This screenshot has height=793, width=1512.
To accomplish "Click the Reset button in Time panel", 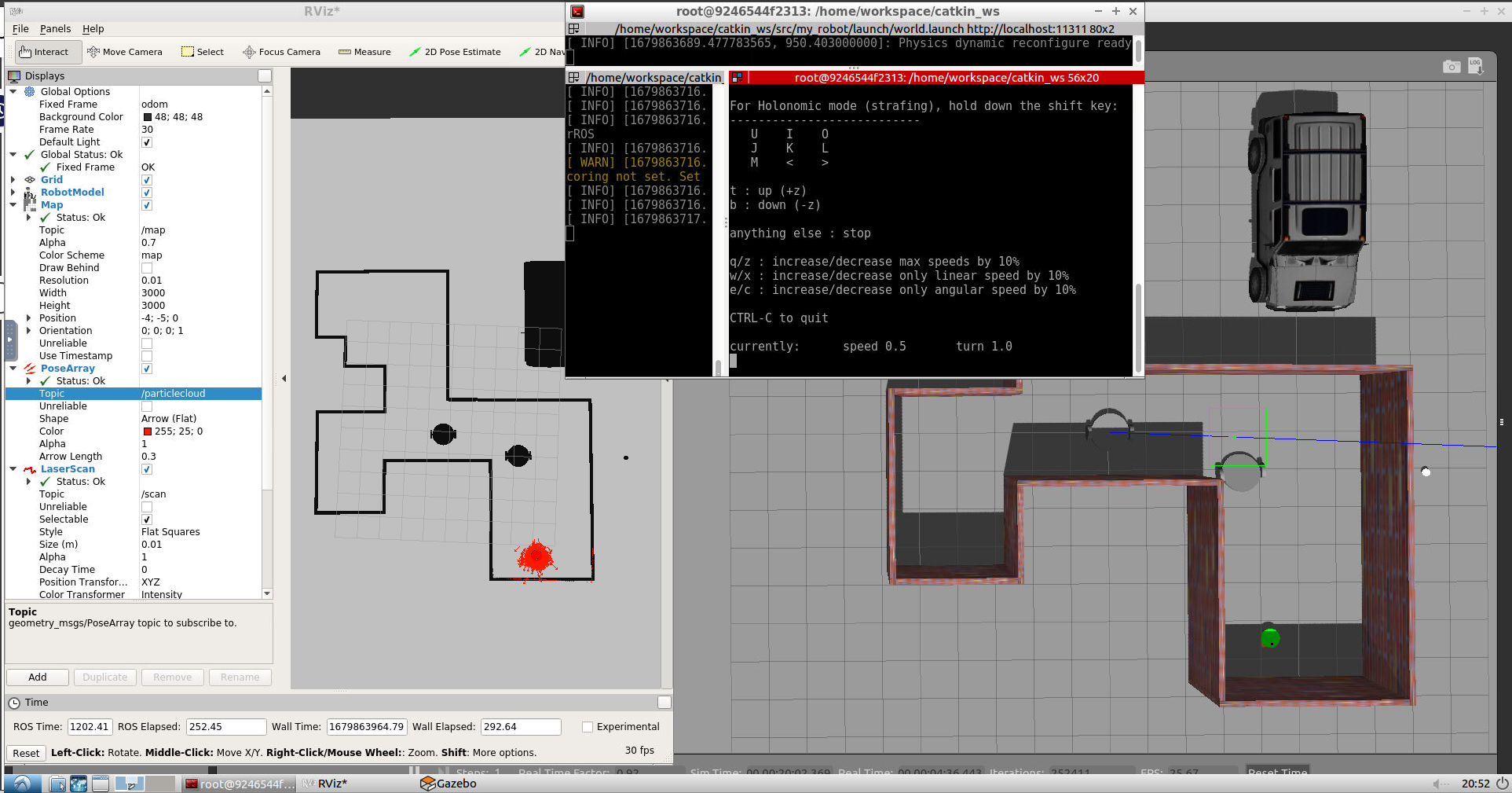I will pos(26,753).
